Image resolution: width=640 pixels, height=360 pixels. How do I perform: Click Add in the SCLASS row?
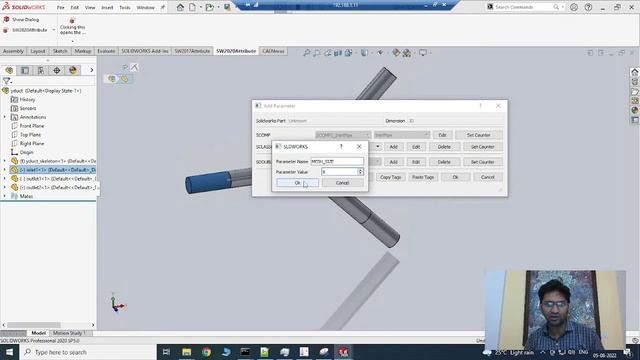tap(393, 147)
